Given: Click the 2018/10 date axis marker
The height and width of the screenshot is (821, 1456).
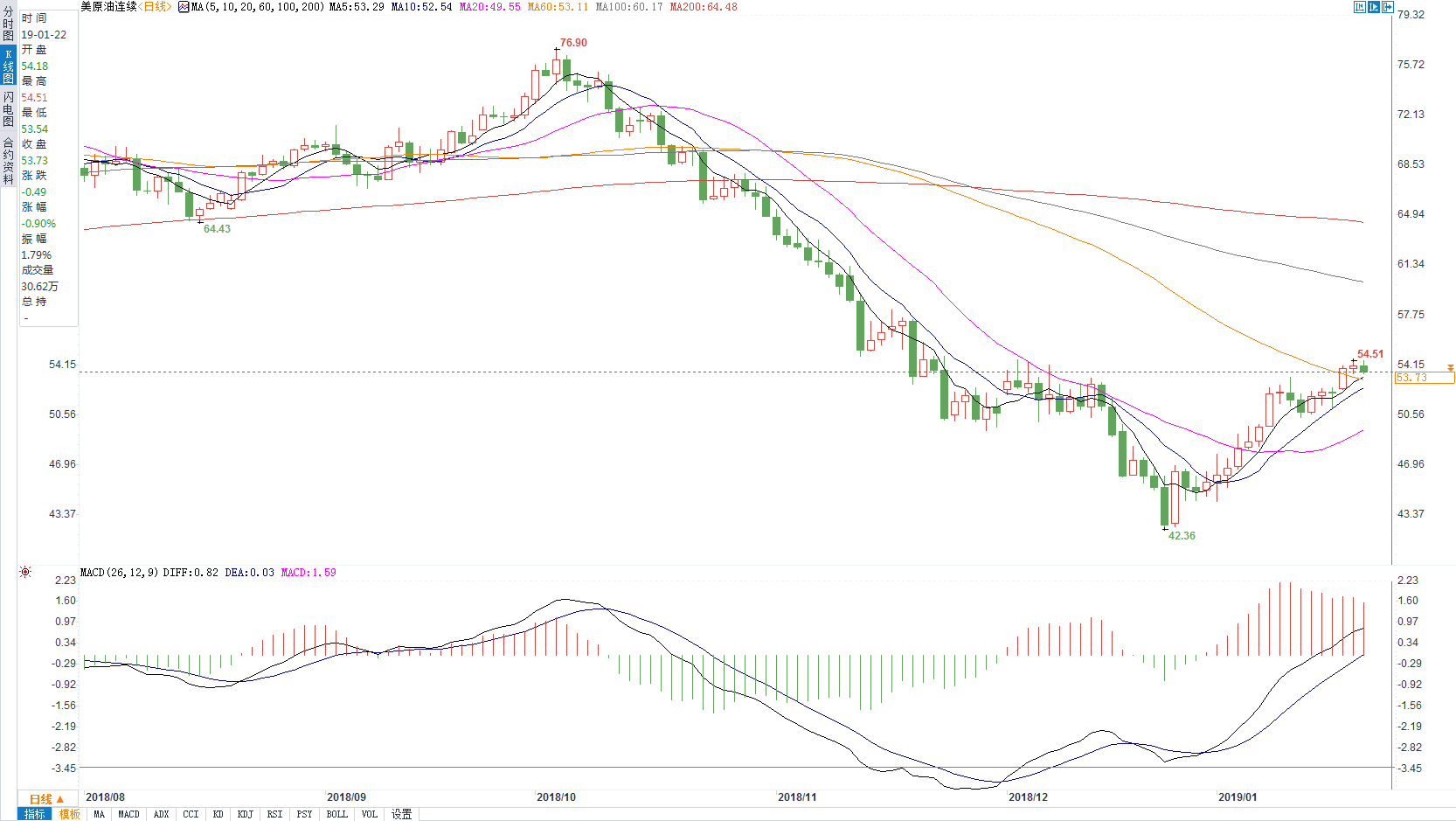Looking at the screenshot, I should pos(556,797).
